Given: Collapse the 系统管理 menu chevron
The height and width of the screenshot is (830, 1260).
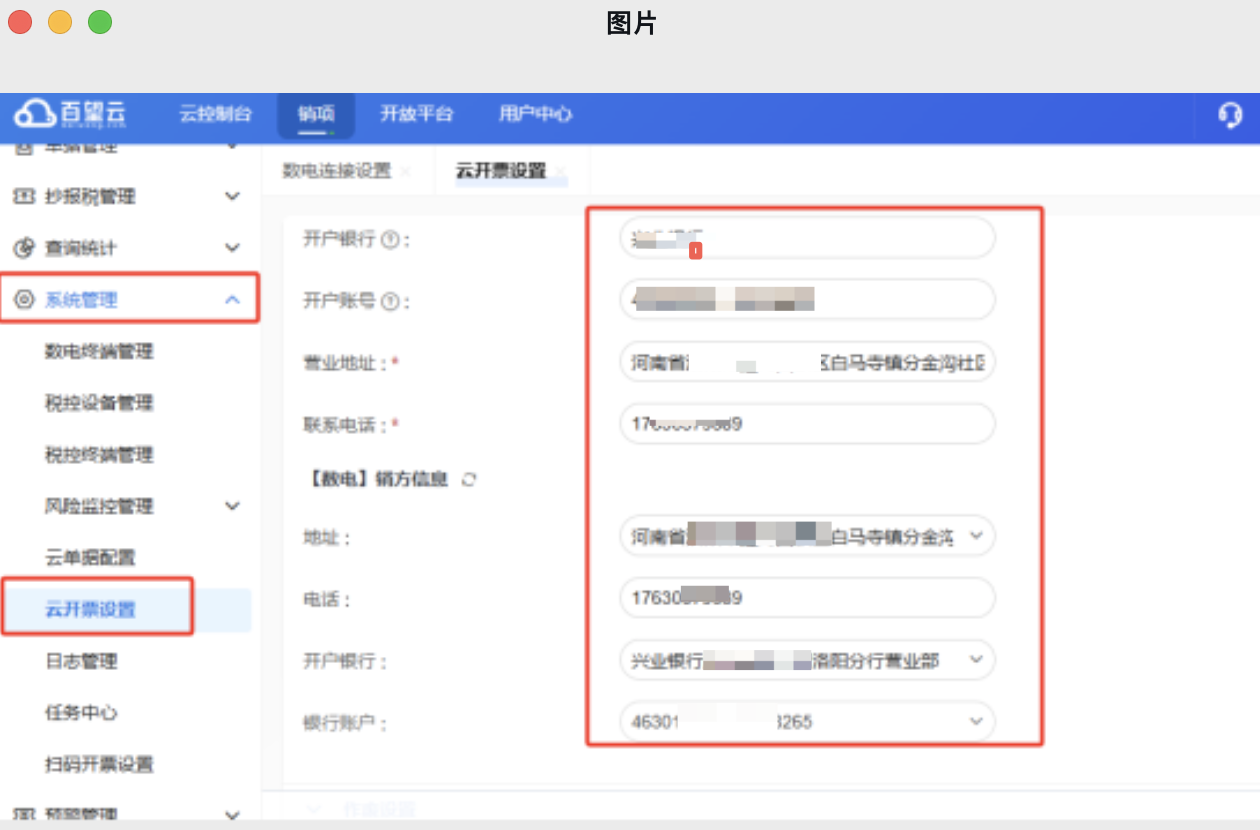Looking at the screenshot, I should tap(232, 299).
